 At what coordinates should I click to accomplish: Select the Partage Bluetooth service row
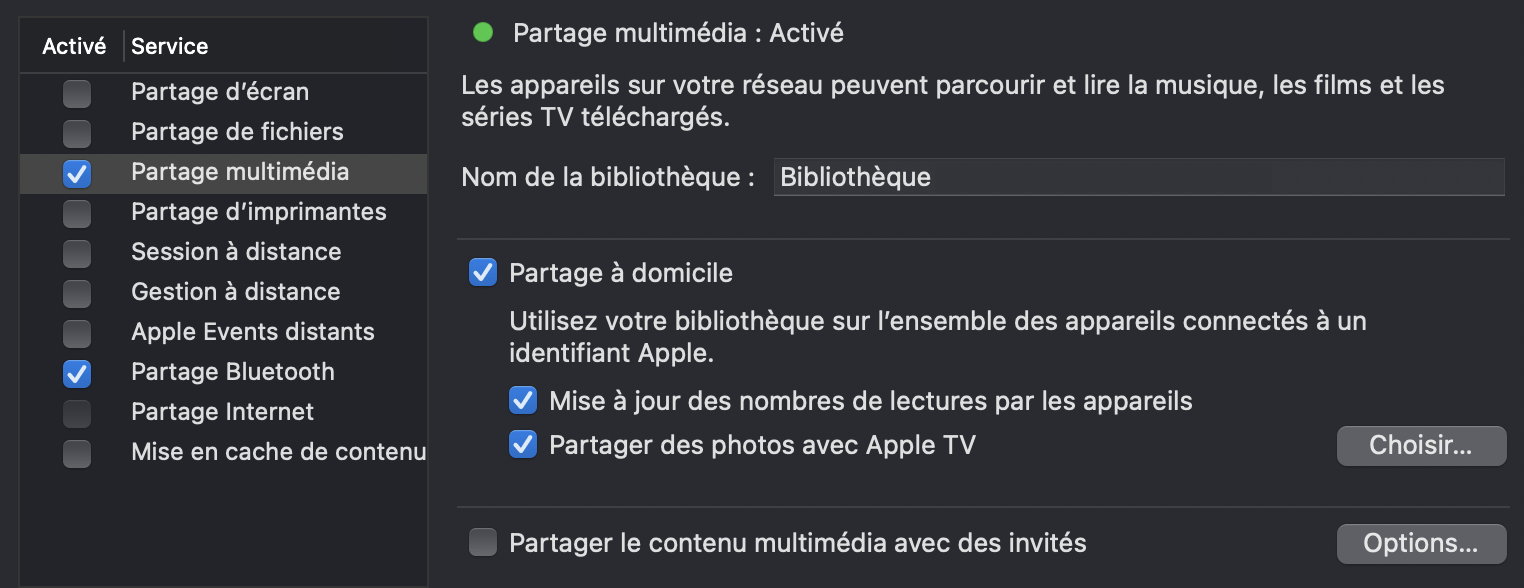232,372
